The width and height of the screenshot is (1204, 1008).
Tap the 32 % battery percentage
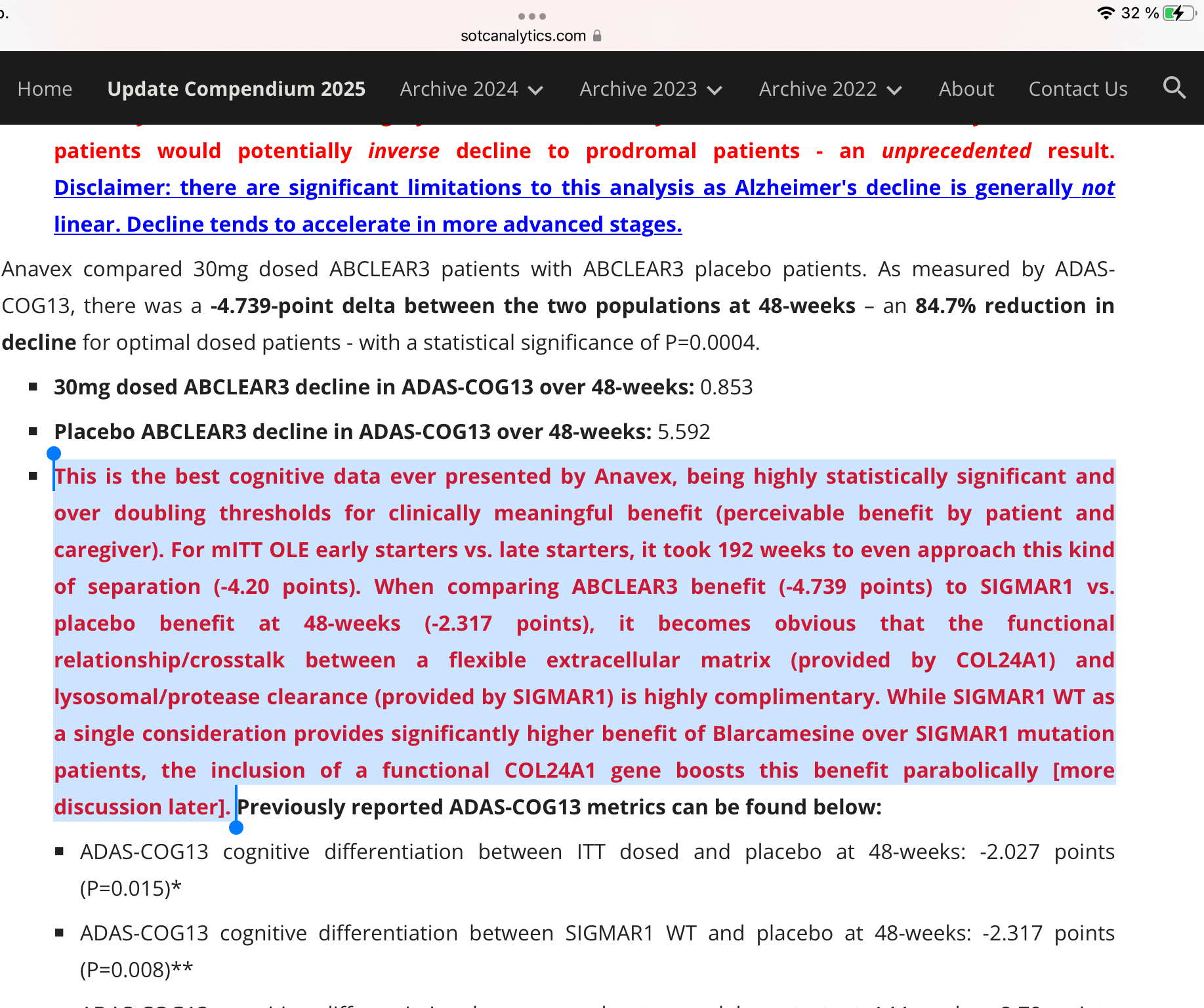pos(1140,13)
